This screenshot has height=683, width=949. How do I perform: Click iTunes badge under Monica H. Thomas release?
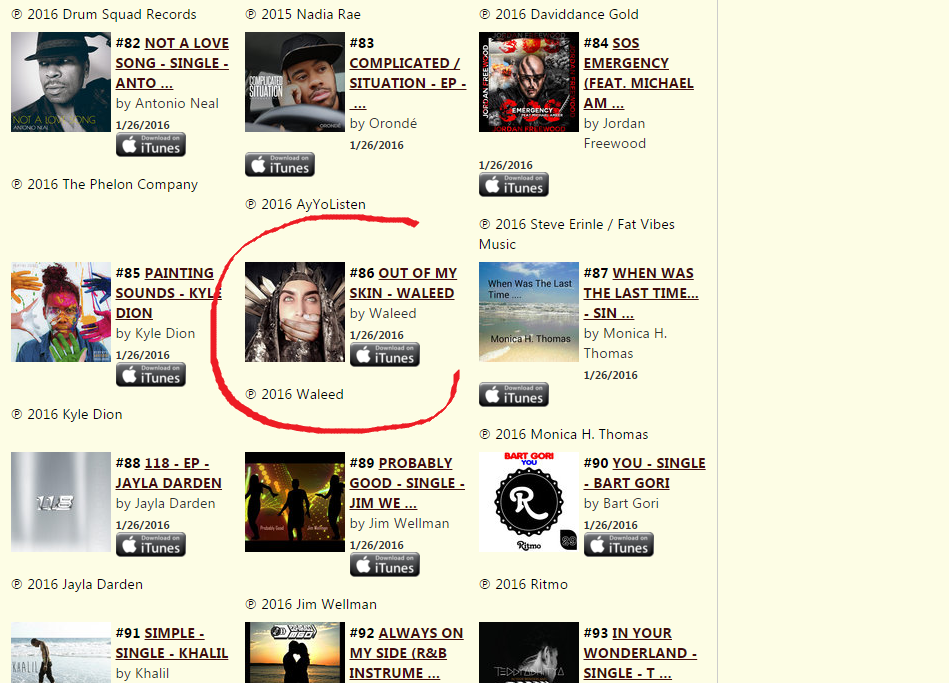[x=514, y=395]
